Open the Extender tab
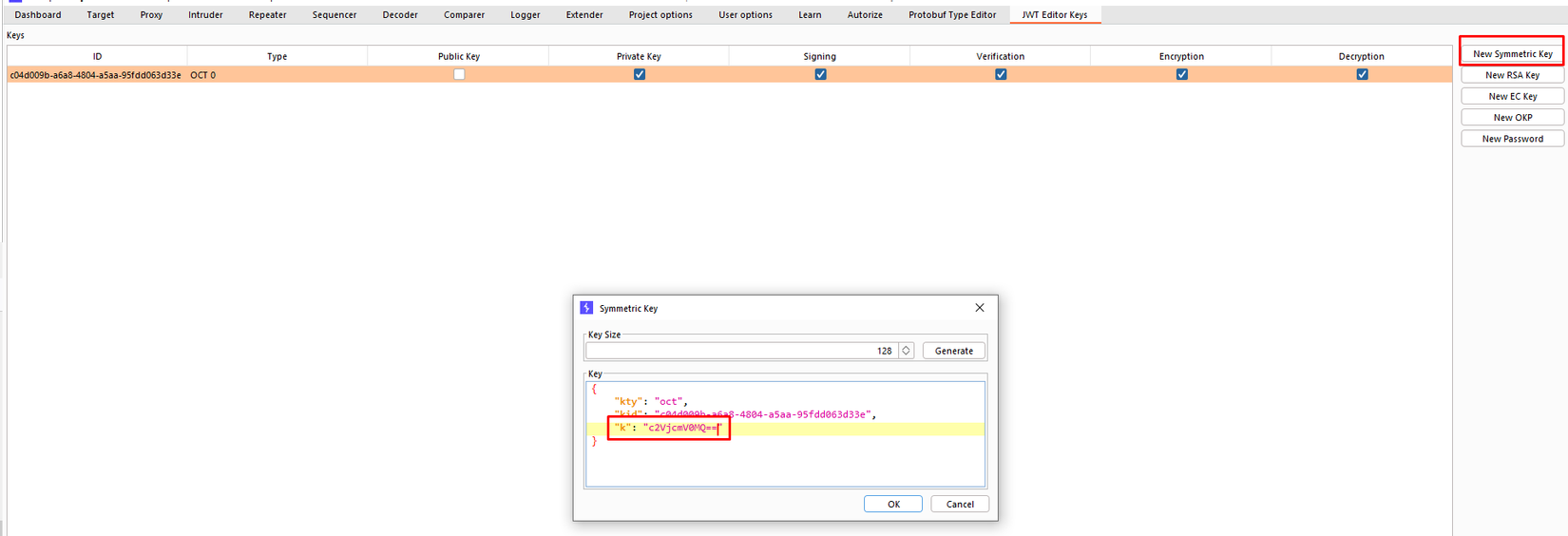 584,14
